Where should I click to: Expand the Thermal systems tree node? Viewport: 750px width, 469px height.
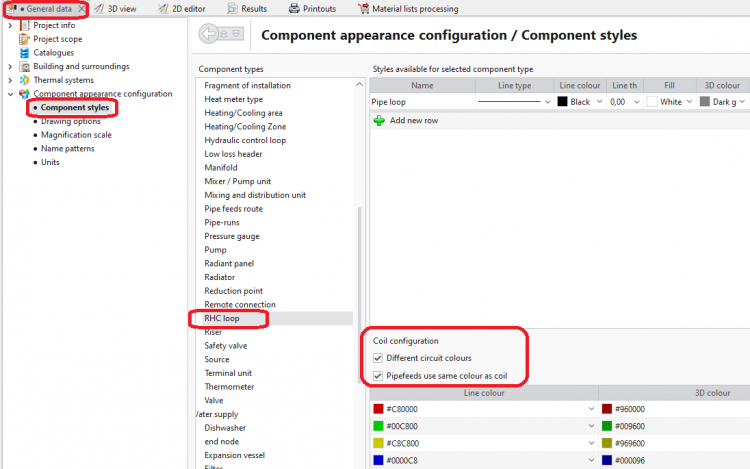pyautogui.click(x=10, y=80)
